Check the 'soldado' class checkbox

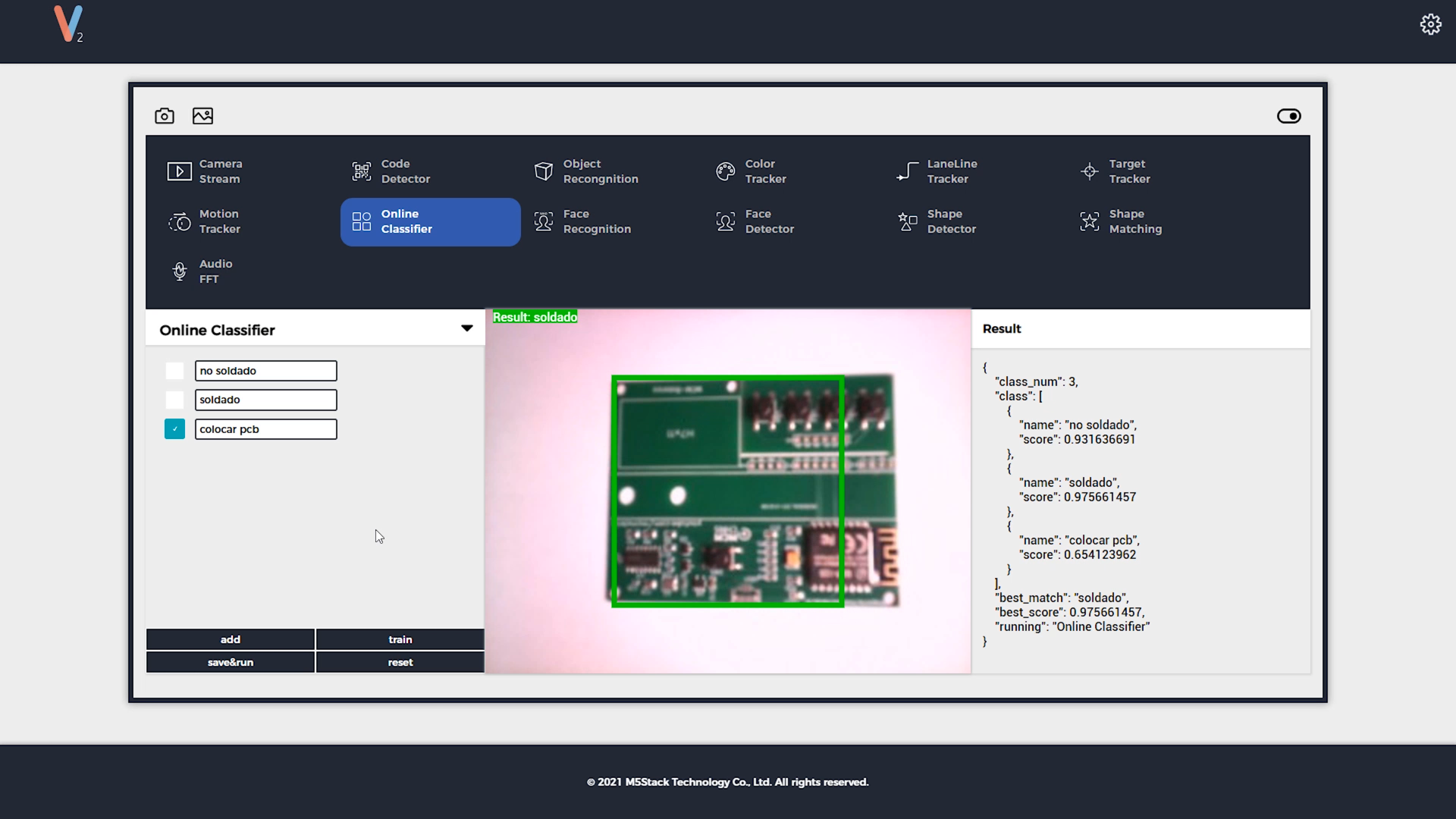[174, 400]
